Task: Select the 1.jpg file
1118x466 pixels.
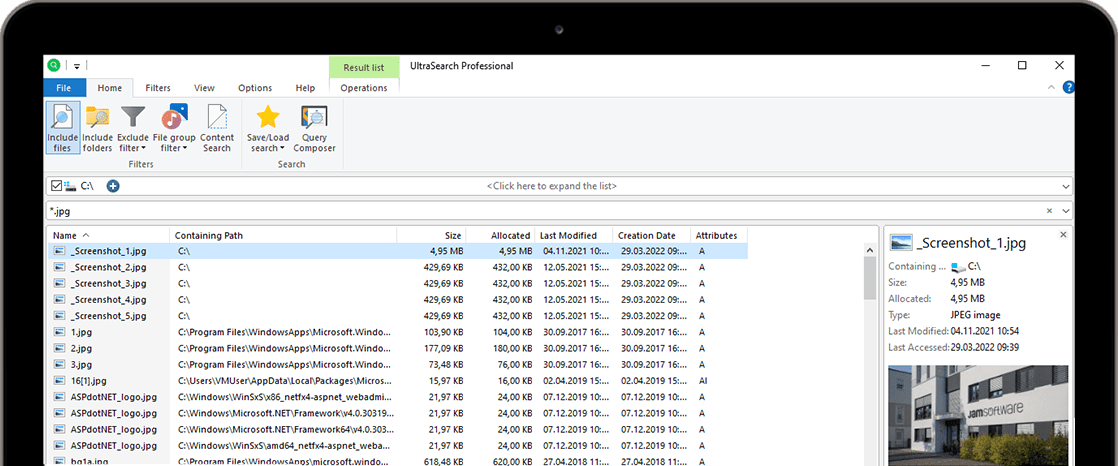Action: [81, 332]
